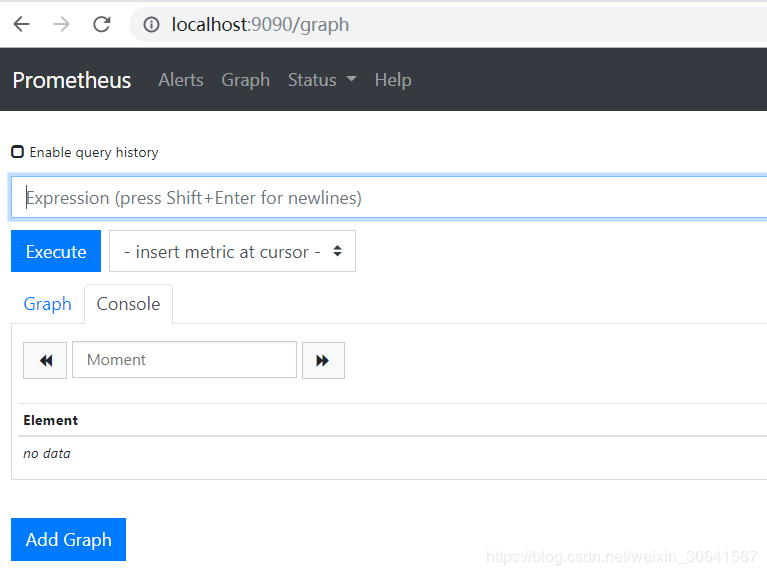Screen dimensions: 767x575
Task: Click the browser address bar URL
Action: click(x=260, y=24)
